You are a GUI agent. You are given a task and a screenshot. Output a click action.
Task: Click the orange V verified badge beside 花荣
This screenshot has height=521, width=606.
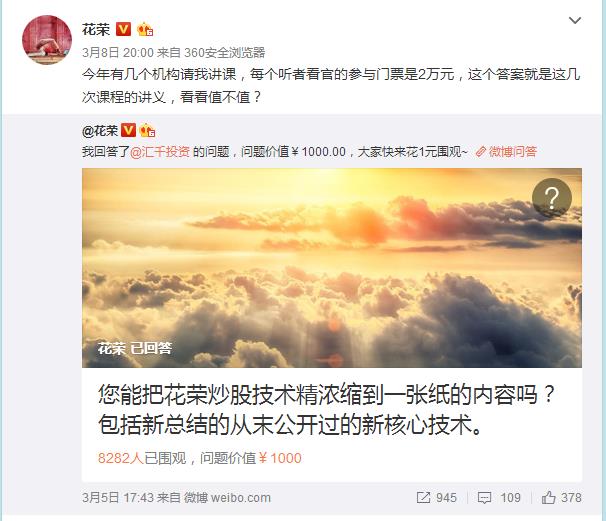[123, 29]
